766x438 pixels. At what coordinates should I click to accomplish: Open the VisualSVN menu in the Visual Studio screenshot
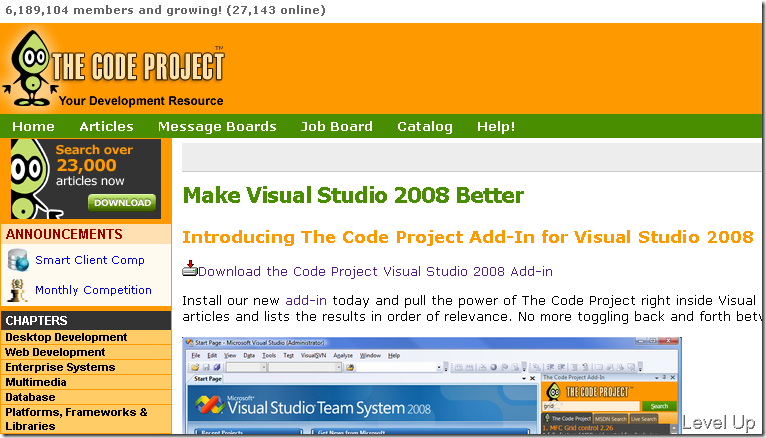click(x=313, y=355)
